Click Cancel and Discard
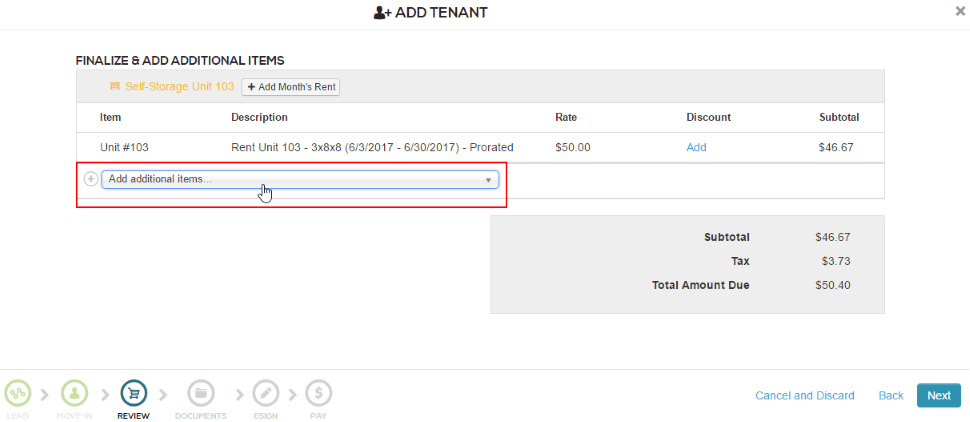The image size is (970, 422). [805, 395]
